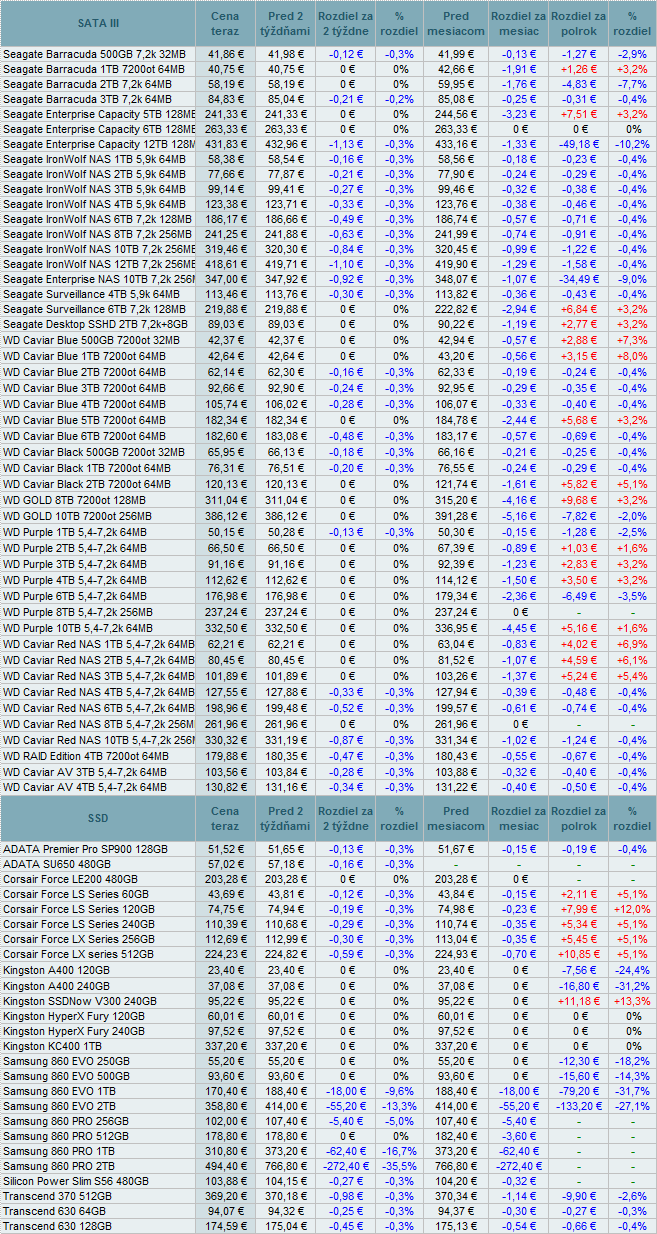Click the 84,83 € price of Barracuda 3TB

225,99
